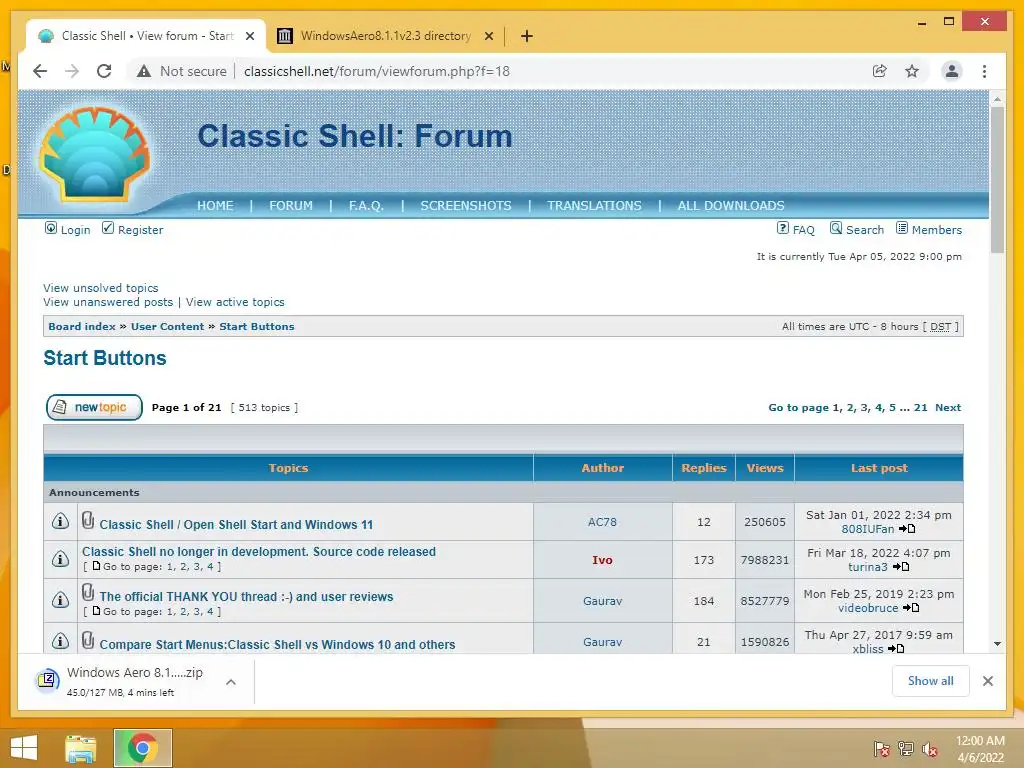1024x768 pixels.
Task: Open the F.A.Q. menu item
Action: pos(366,206)
